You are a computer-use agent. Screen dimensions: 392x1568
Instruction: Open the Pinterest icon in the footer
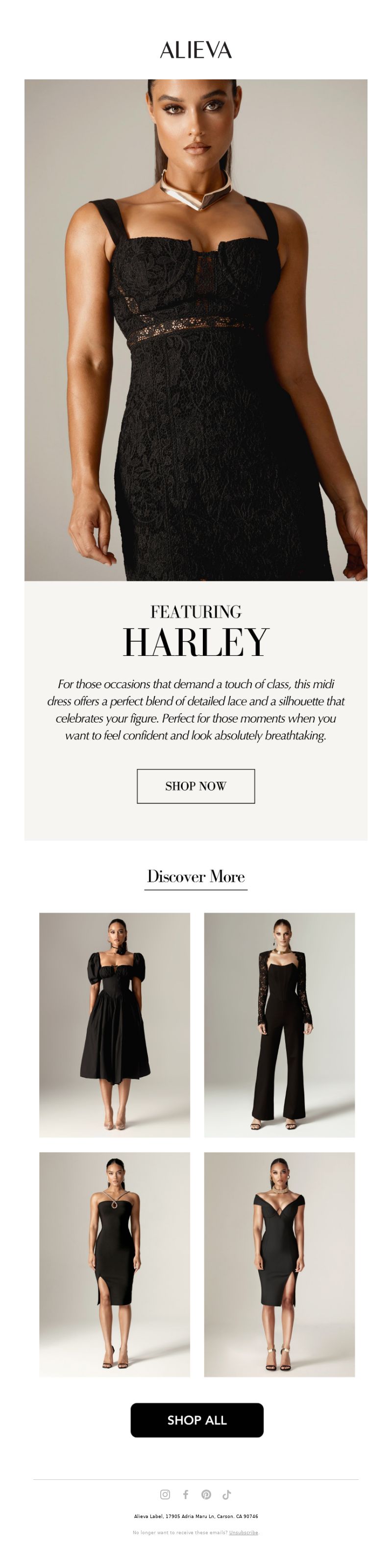pos(206,1495)
